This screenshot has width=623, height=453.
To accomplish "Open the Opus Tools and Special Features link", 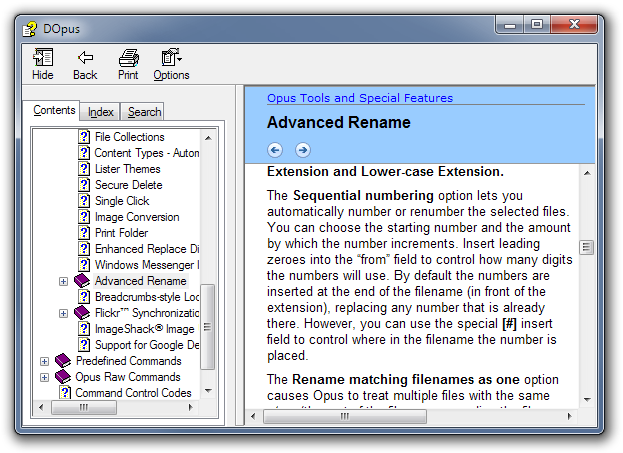I will [360, 98].
